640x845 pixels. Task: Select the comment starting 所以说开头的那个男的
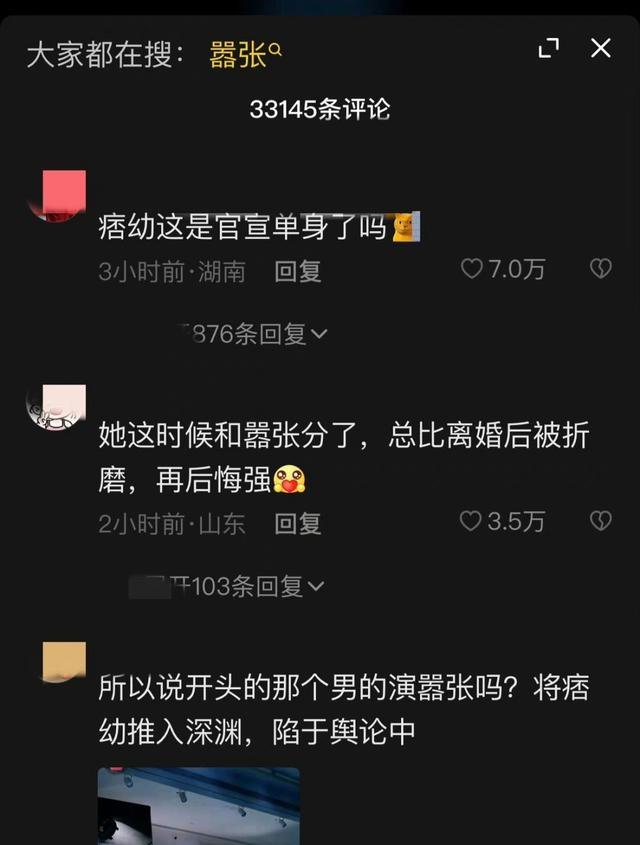pos(344,709)
